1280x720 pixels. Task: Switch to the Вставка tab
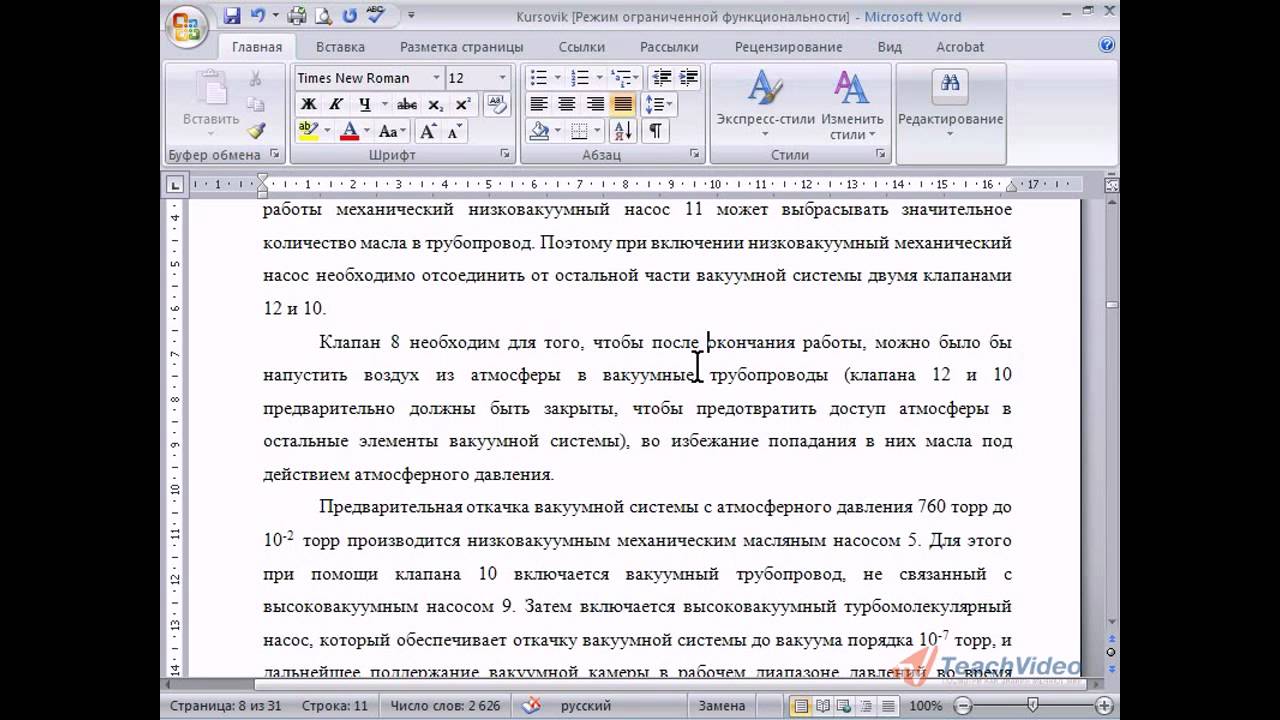click(340, 47)
